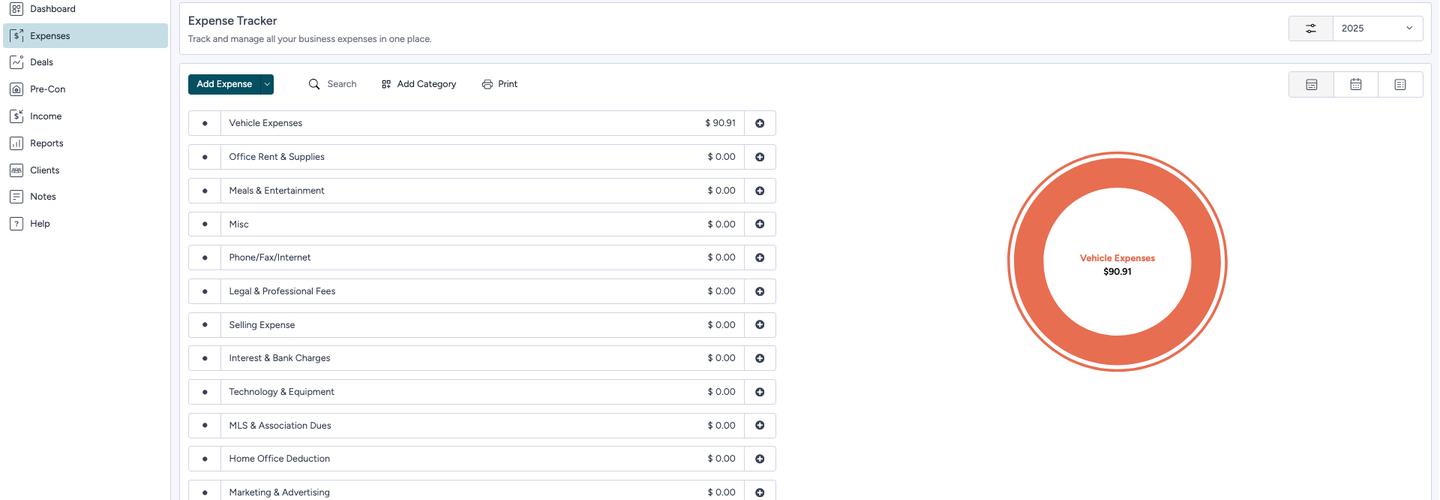
Task: Add an expense to Meals & Entertainment
Action: click(x=759, y=190)
